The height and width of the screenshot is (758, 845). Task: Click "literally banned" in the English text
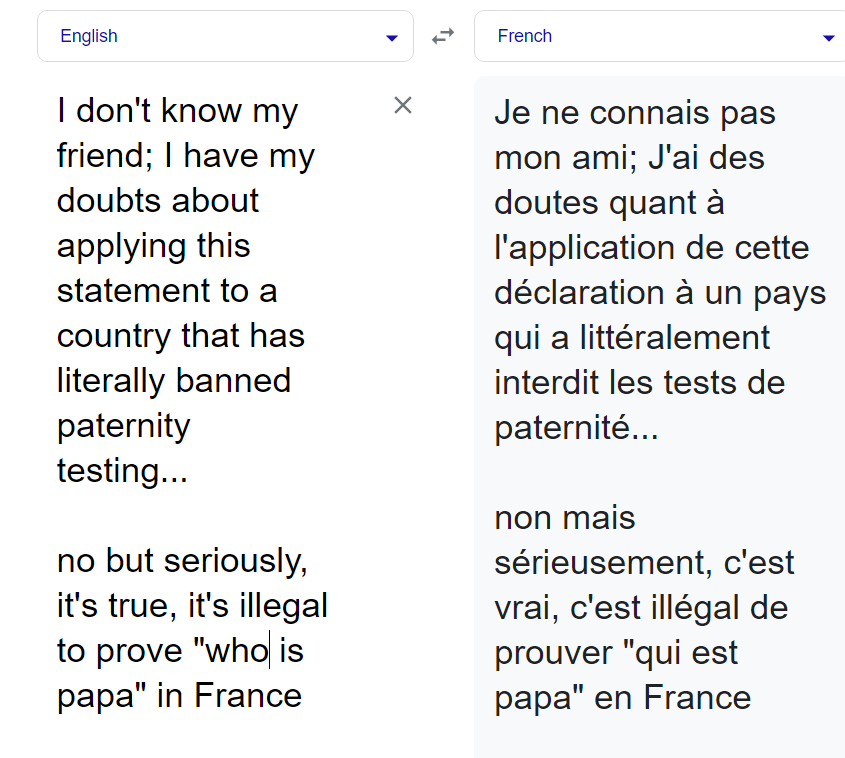click(x=174, y=381)
